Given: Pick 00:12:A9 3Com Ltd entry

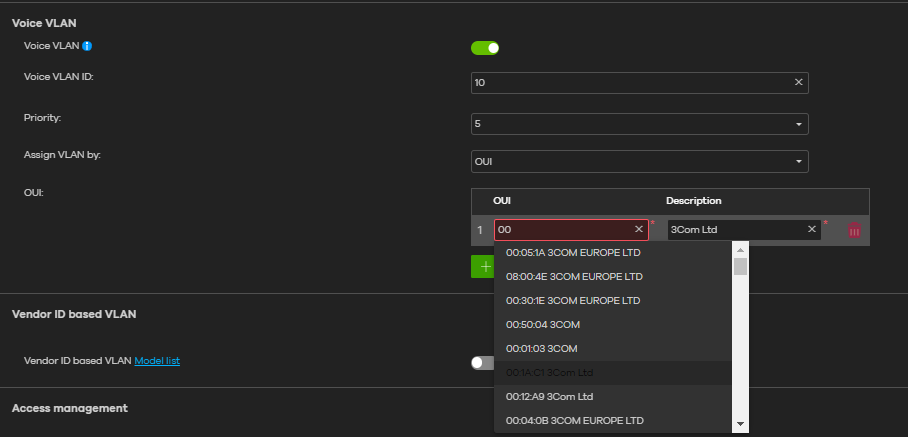Looking at the screenshot, I should pos(549,396).
